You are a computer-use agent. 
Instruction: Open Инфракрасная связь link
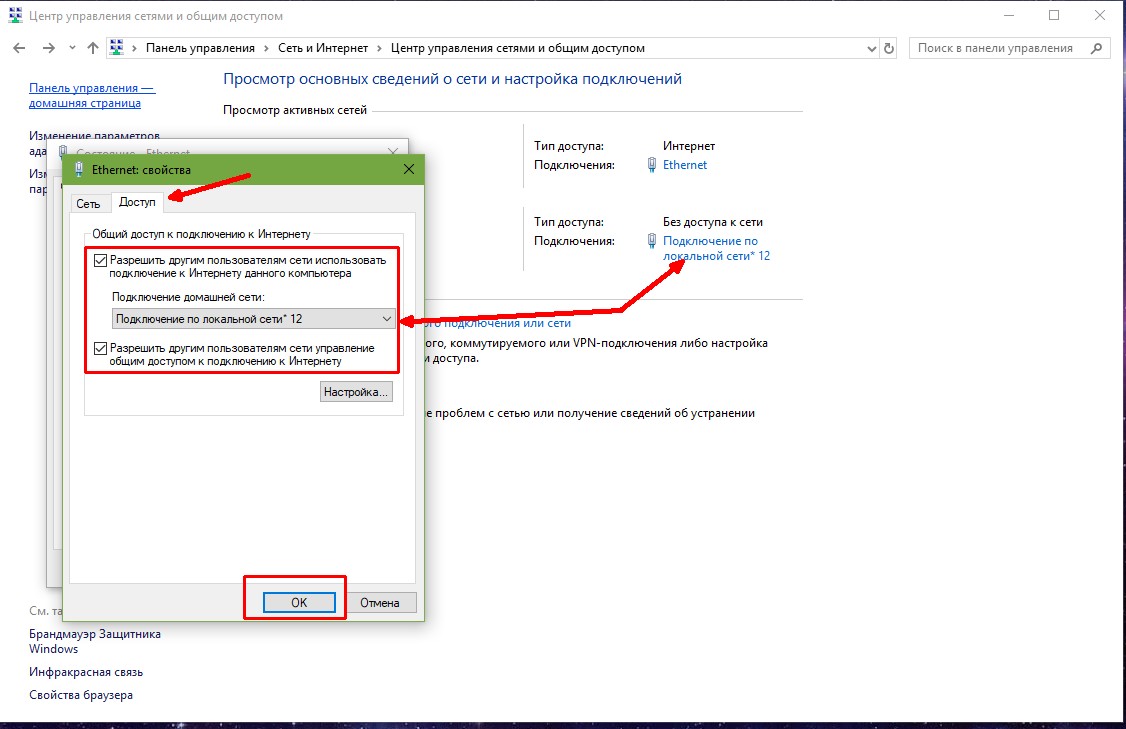click(x=86, y=672)
